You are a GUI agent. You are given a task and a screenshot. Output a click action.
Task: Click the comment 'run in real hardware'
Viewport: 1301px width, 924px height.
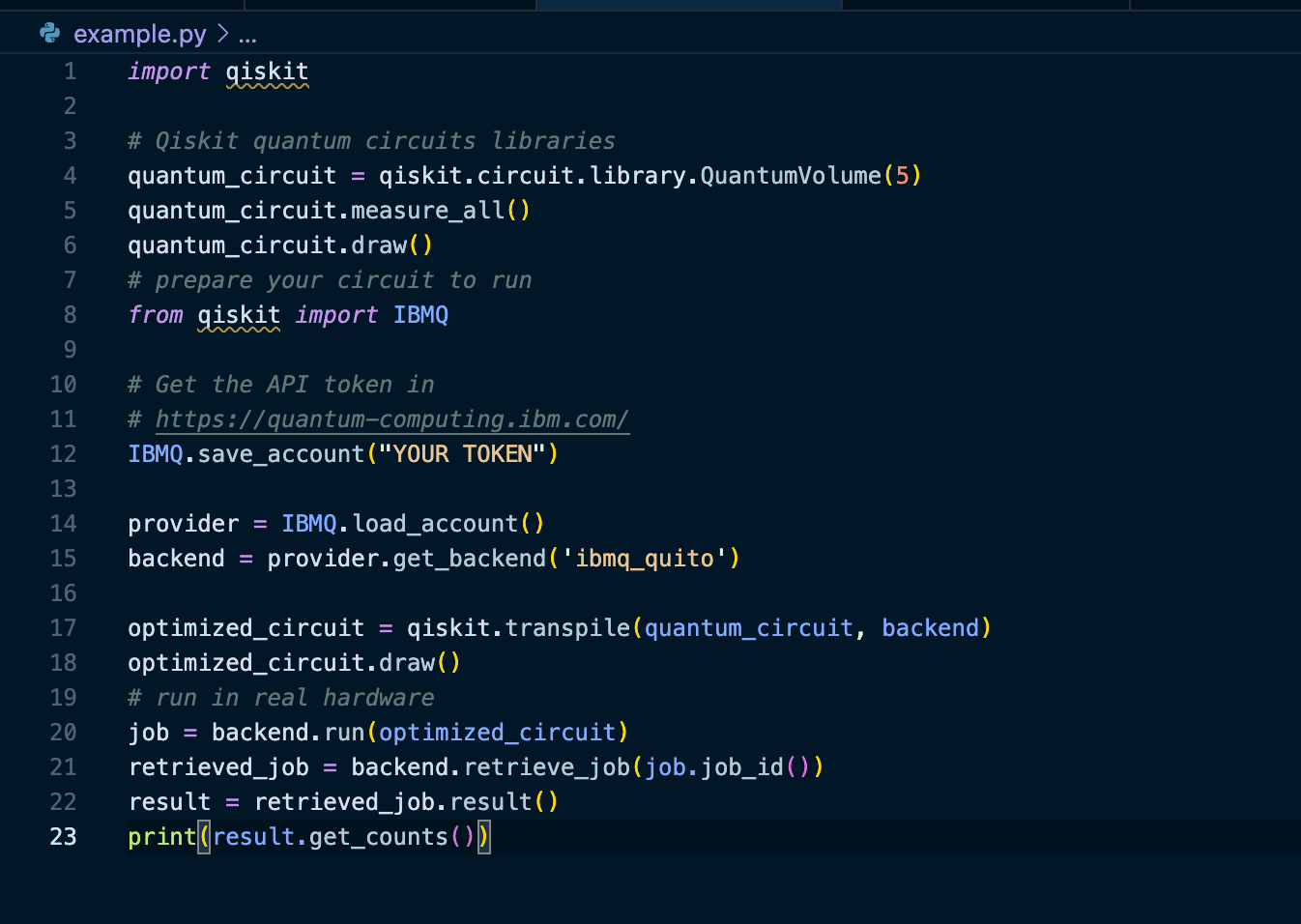point(280,697)
